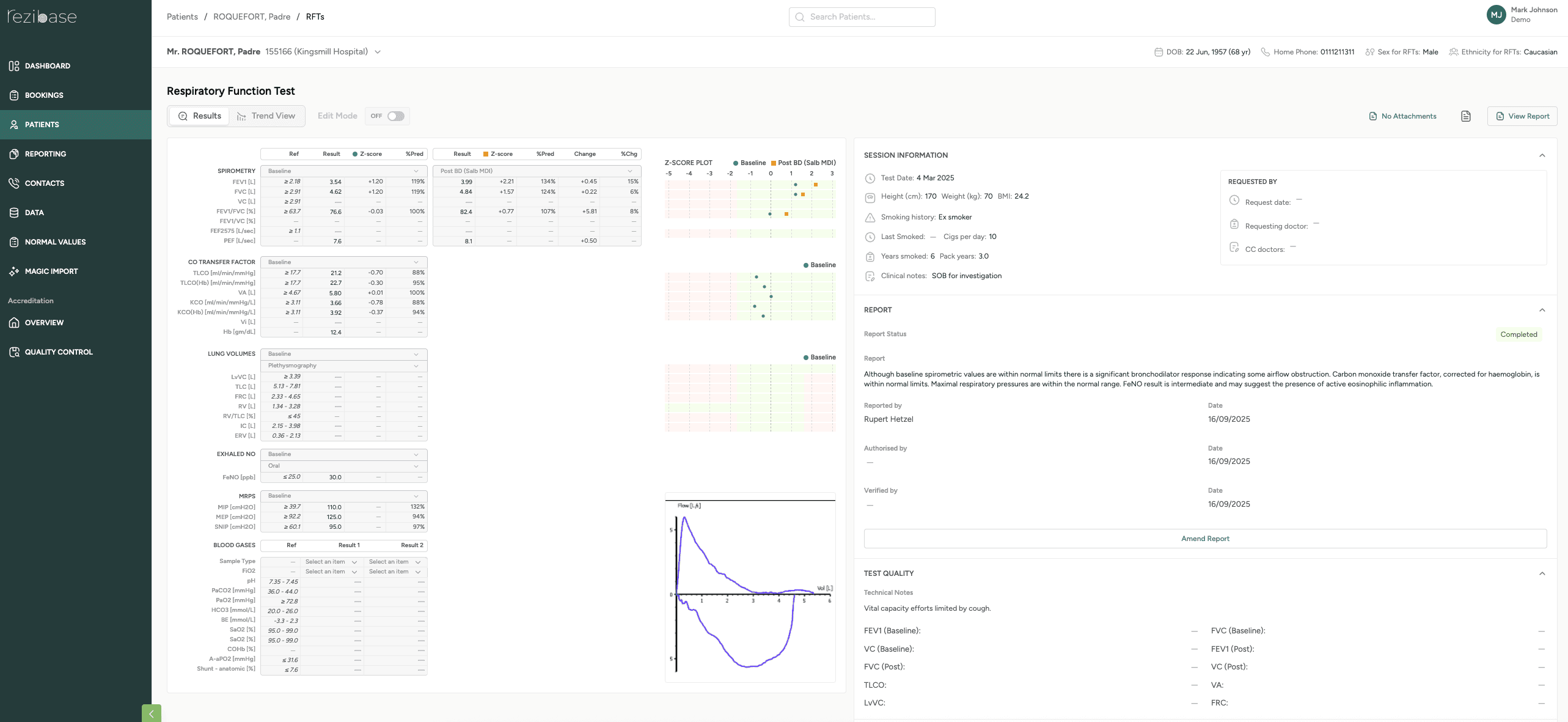Image resolution: width=1568 pixels, height=722 pixels.
Task: Open the Post BD (Salb MDI) dropdown
Action: click(x=537, y=171)
